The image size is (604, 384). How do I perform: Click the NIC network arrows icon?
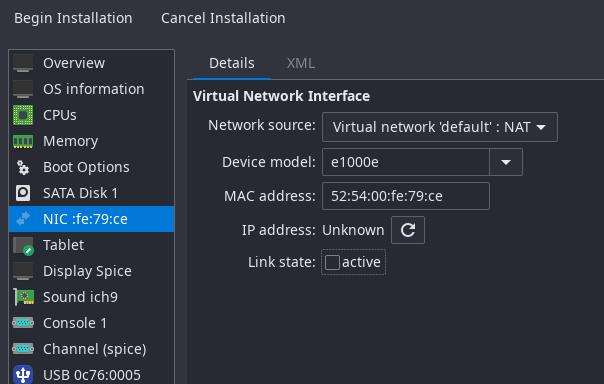click(x=23, y=219)
